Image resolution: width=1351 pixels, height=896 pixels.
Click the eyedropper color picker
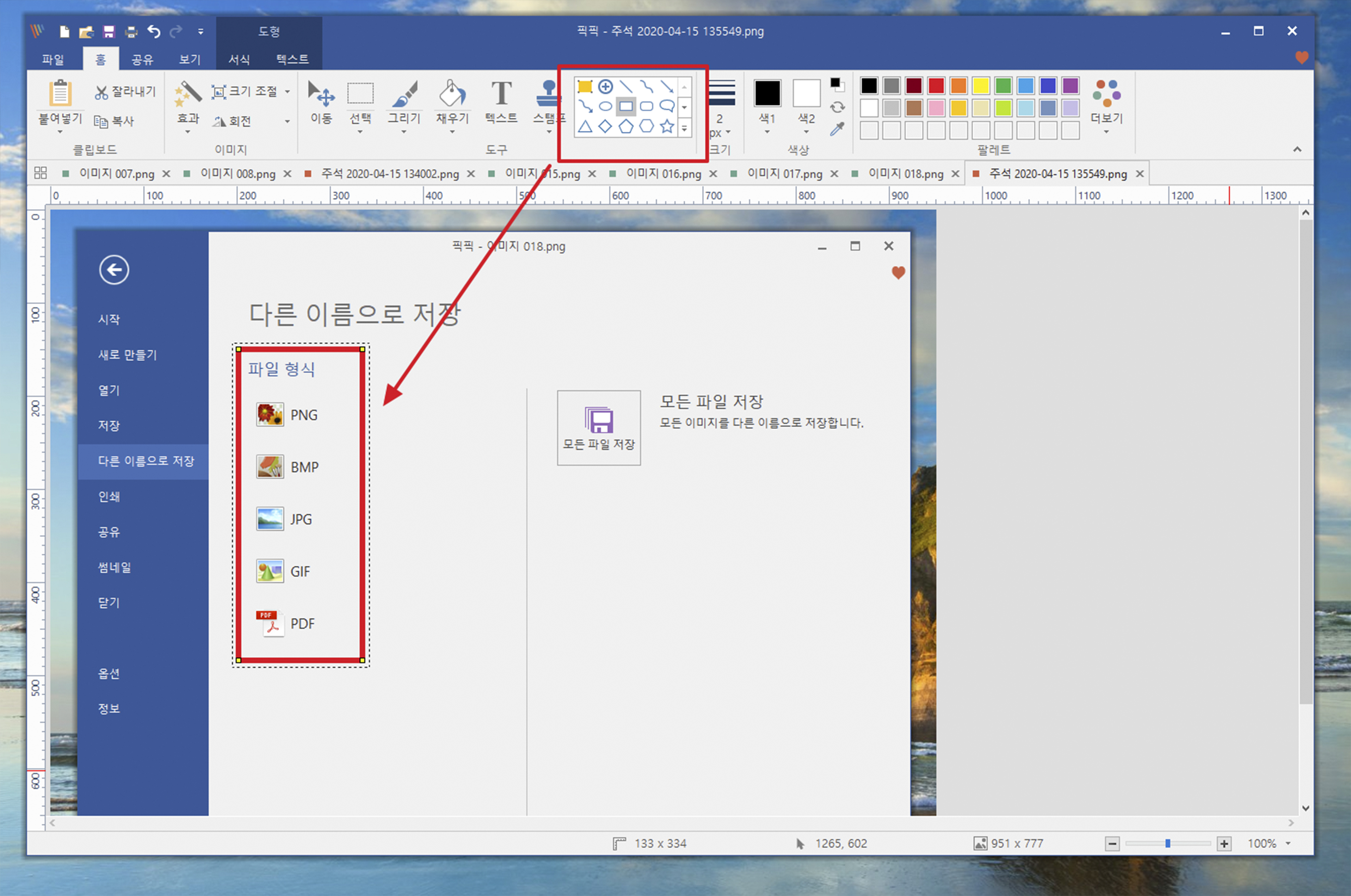(x=837, y=129)
